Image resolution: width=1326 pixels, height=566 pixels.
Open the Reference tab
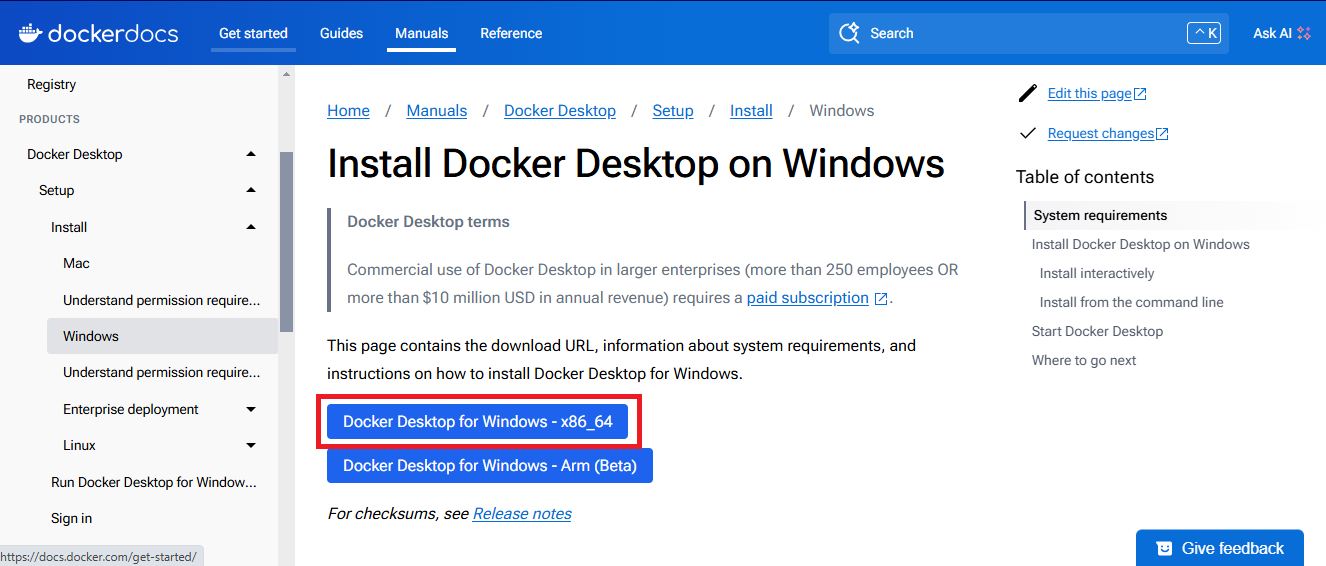pos(511,33)
